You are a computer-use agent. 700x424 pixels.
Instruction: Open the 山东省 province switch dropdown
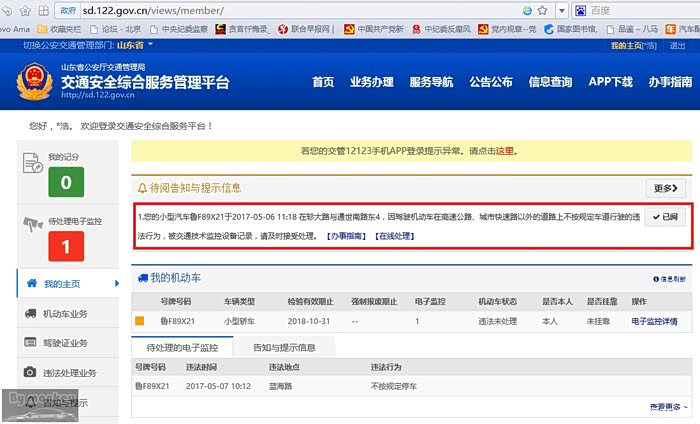click(136, 46)
